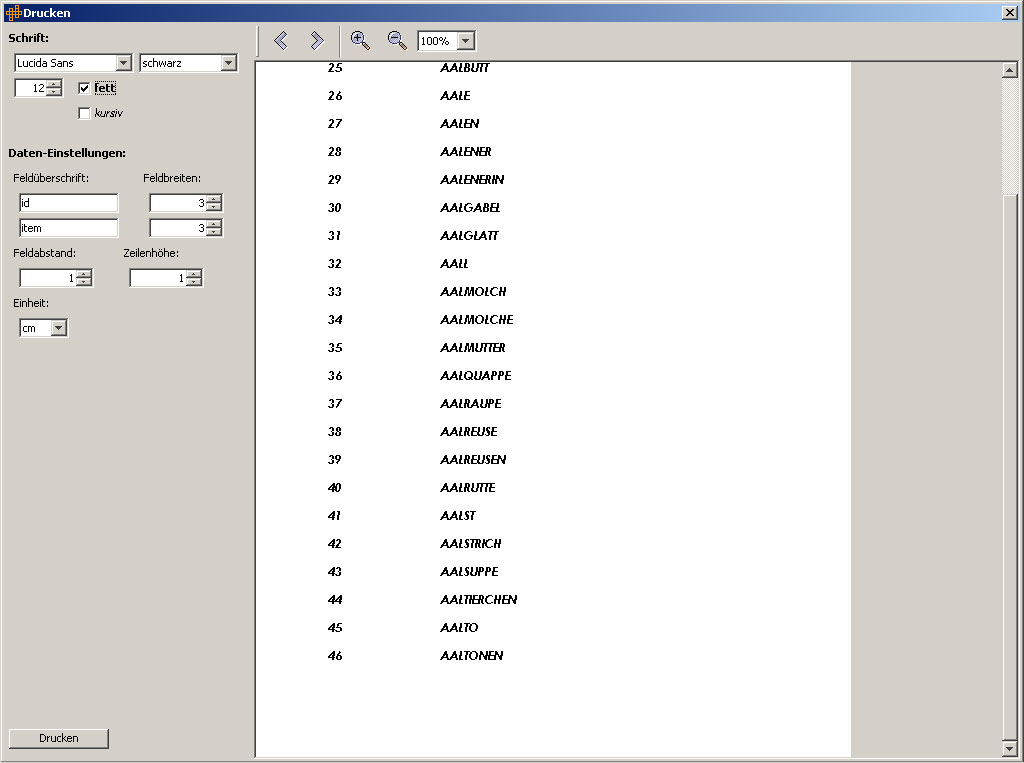This screenshot has height=763, width=1024.
Task: Click the 'item' field heading input
Action: pos(68,228)
